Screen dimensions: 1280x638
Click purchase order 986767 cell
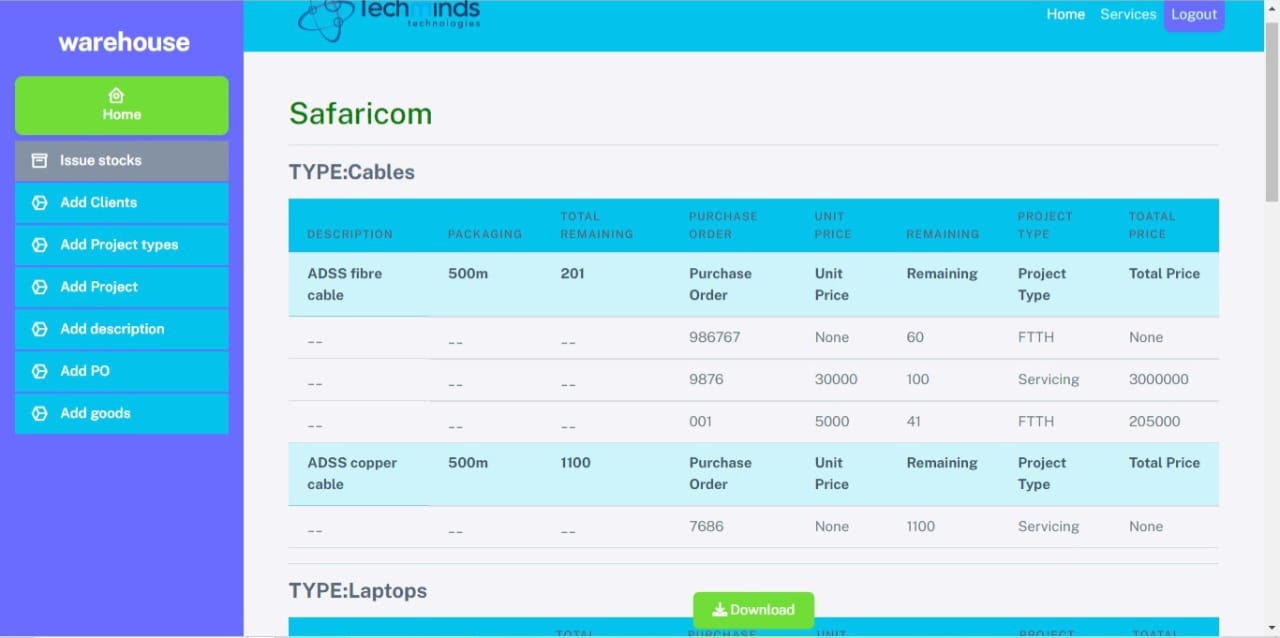tap(715, 337)
